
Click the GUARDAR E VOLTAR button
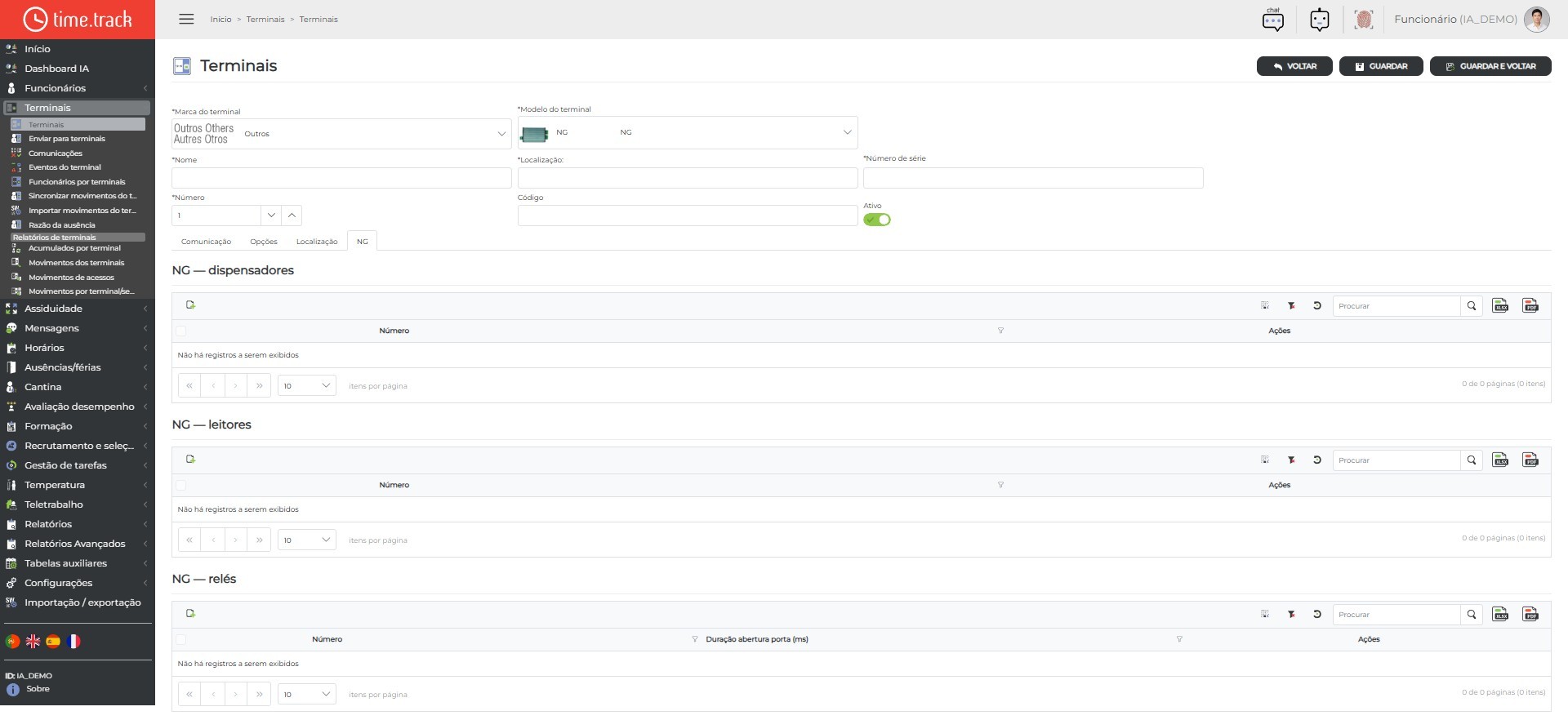(1490, 66)
